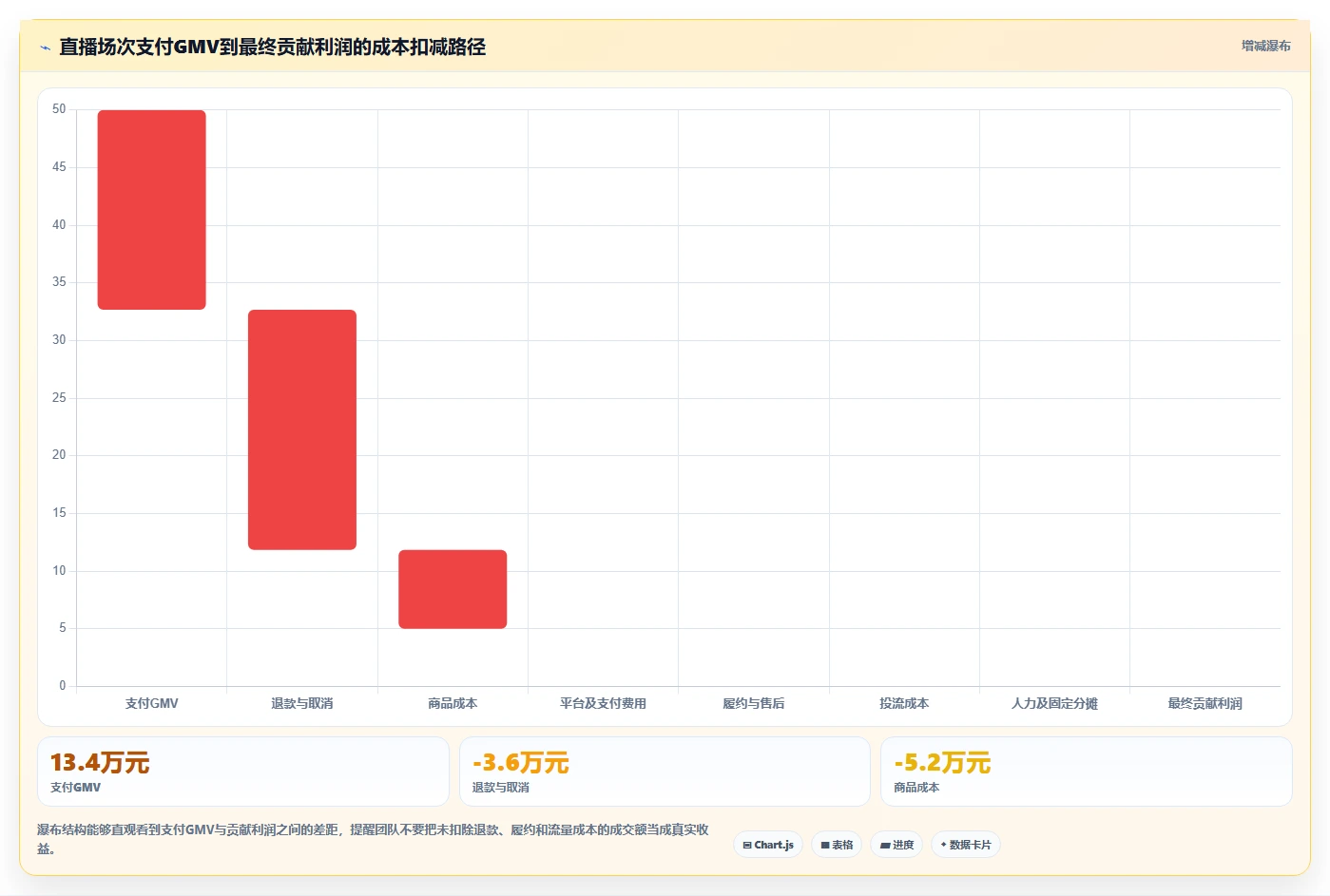Image resolution: width=1330 pixels, height=896 pixels.
Task: Click the 人力及固定分摊 axis label
Action: click(1054, 703)
